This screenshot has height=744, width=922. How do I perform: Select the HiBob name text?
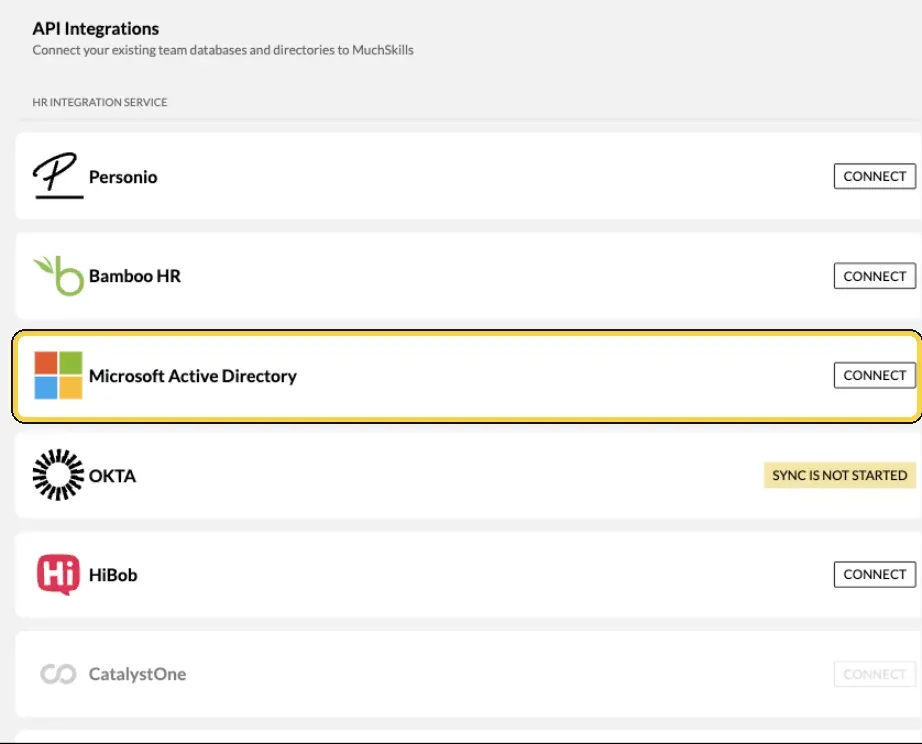113,575
